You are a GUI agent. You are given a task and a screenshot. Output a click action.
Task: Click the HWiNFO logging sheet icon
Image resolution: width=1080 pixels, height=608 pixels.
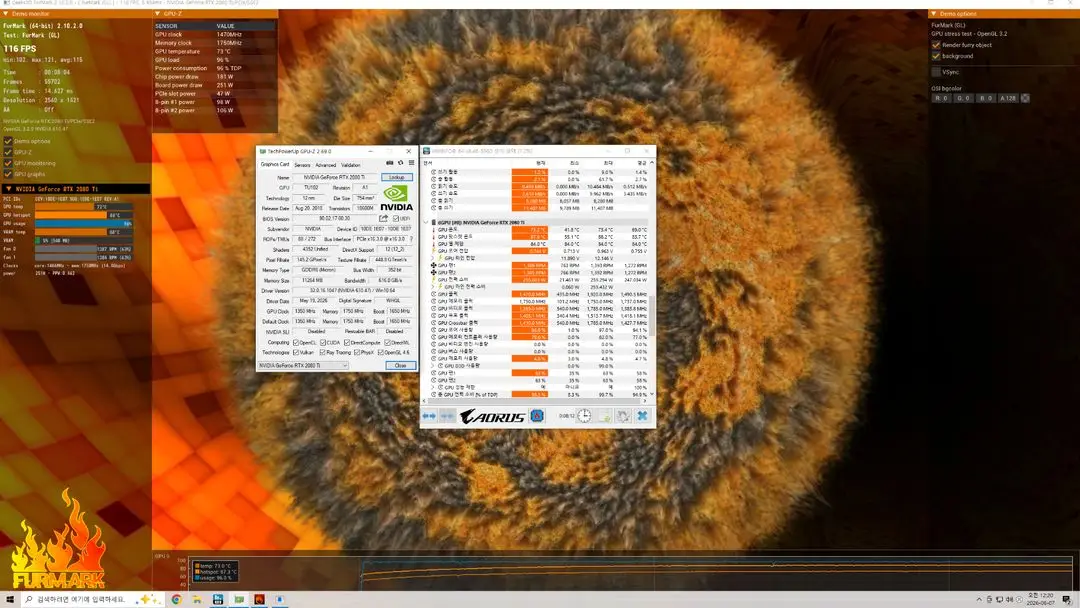click(604, 416)
